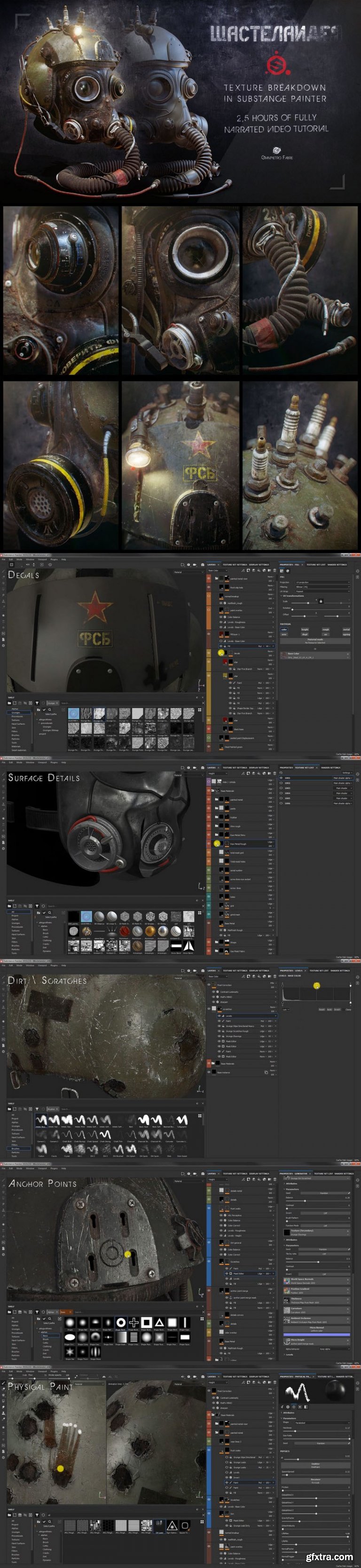Toggle height channel in Decals fill properties
This screenshot has height=1568, width=361.
coord(305,629)
